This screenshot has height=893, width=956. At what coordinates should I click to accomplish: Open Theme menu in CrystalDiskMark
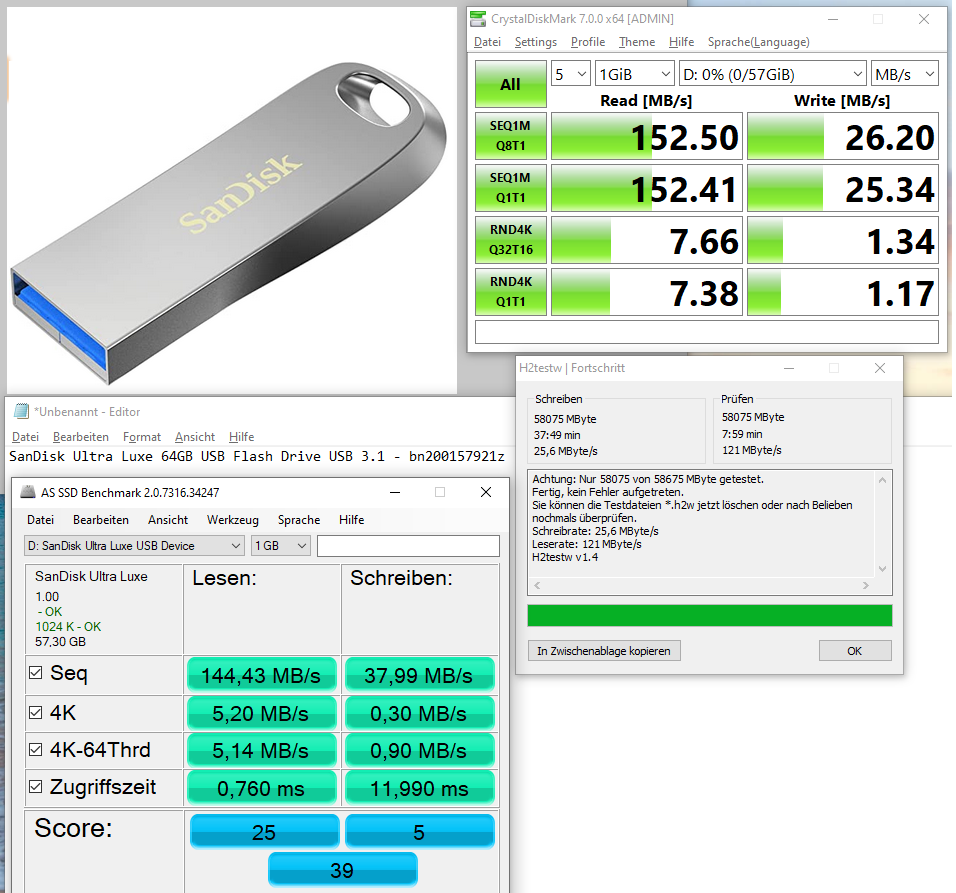pyautogui.click(x=637, y=42)
